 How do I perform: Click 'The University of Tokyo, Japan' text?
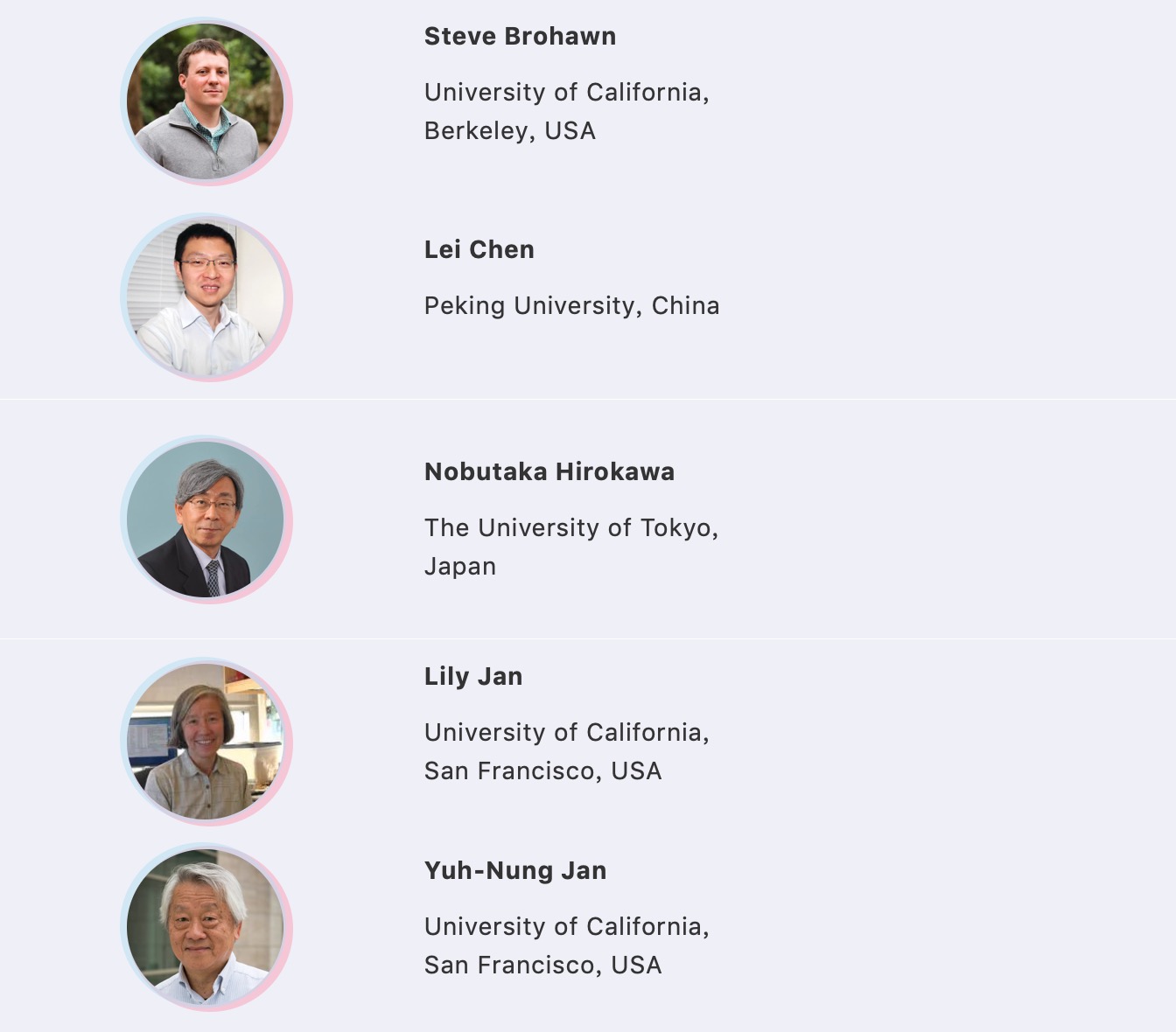pyautogui.click(x=571, y=547)
